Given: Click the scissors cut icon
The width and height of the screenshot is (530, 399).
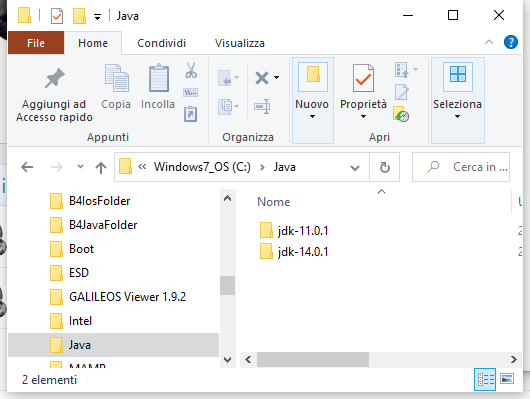Looking at the screenshot, I should [191, 70].
